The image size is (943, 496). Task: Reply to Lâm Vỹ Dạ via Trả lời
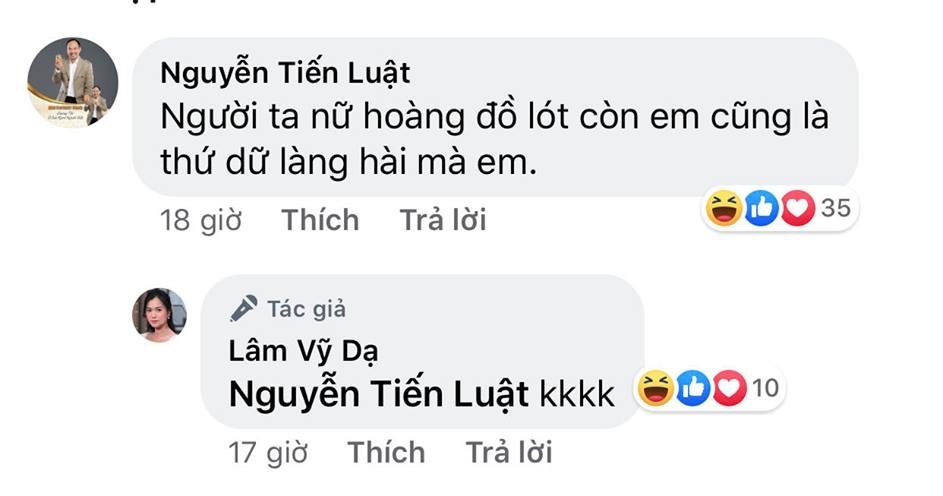[509, 452]
